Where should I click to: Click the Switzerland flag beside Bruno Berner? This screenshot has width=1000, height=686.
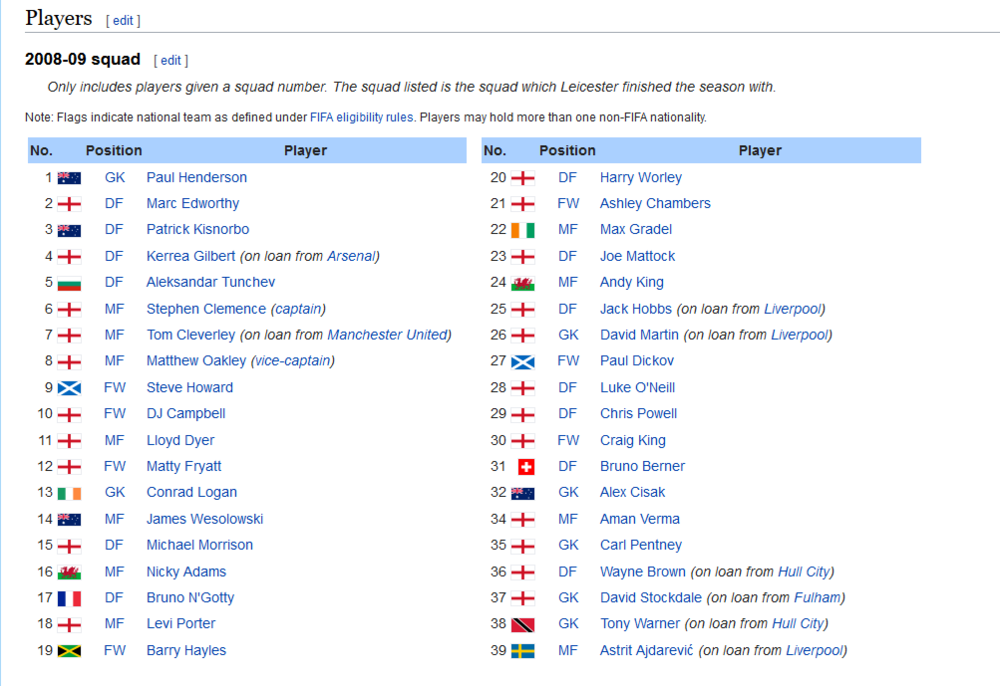pos(526,467)
